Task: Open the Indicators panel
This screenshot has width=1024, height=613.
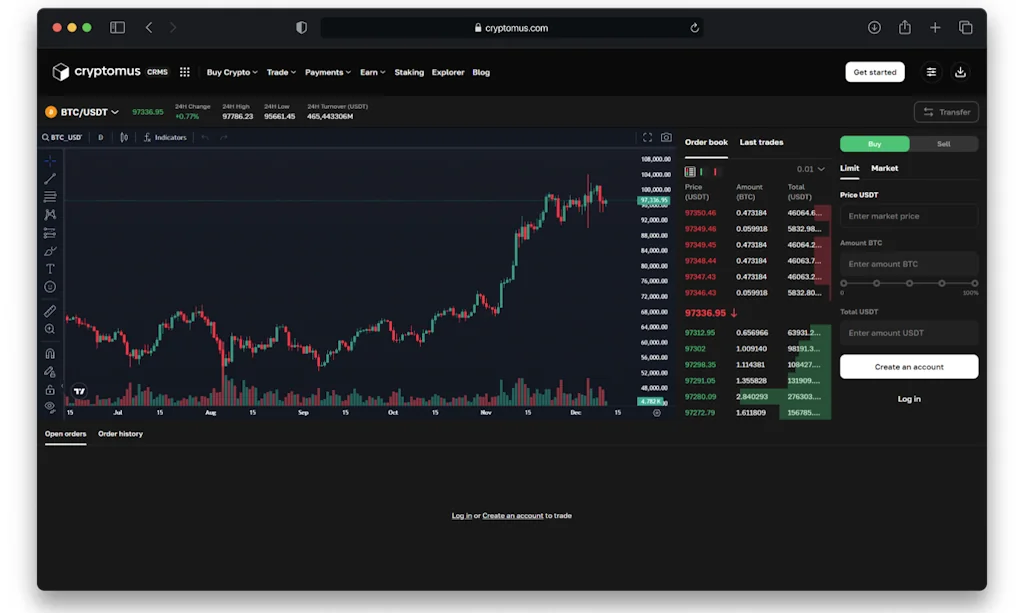Action: click(x=165, y=137)
